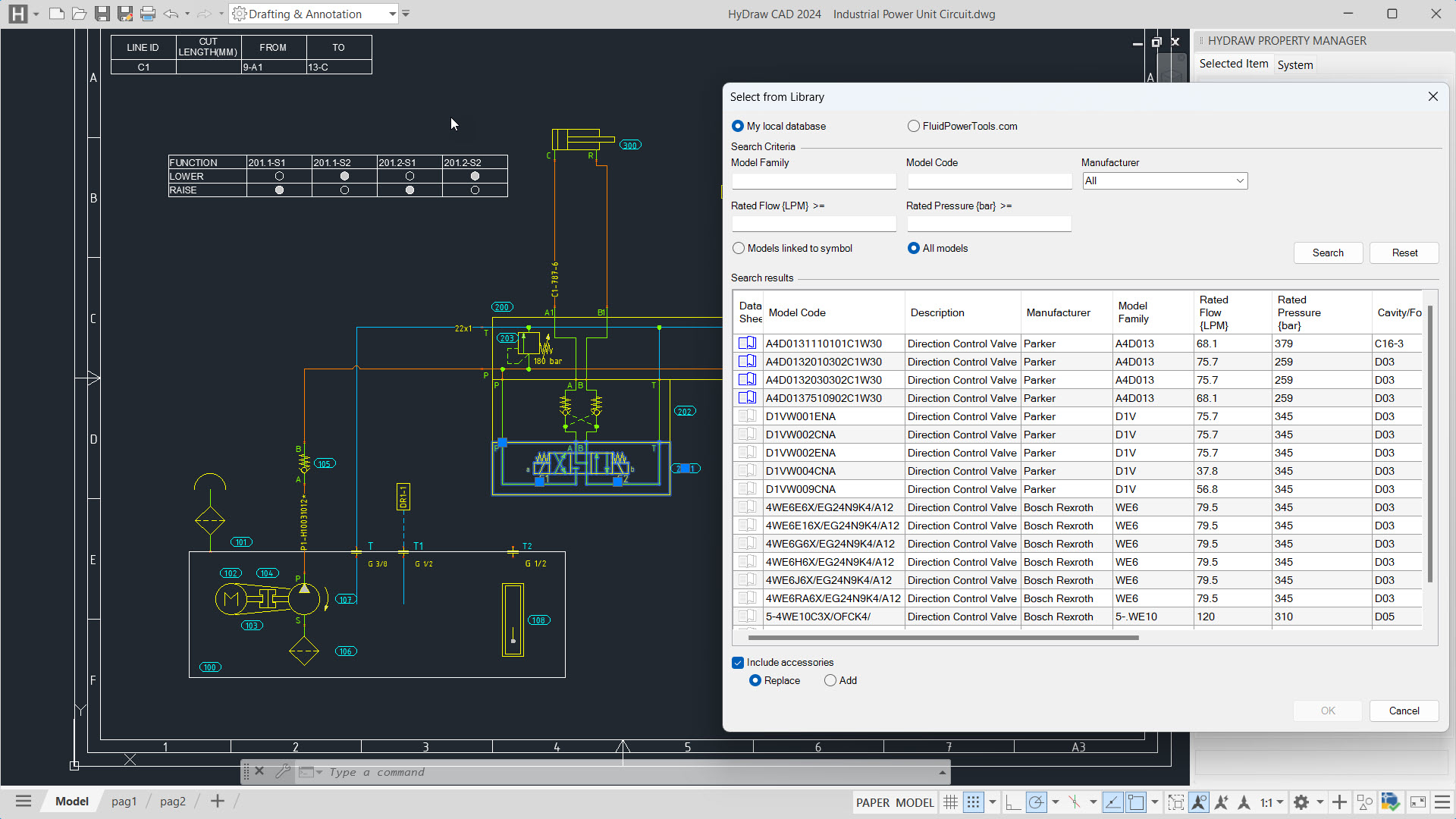Switch to MODEL space toggle
This screenshot has width=1456, height=819.
tap(915, 802)
